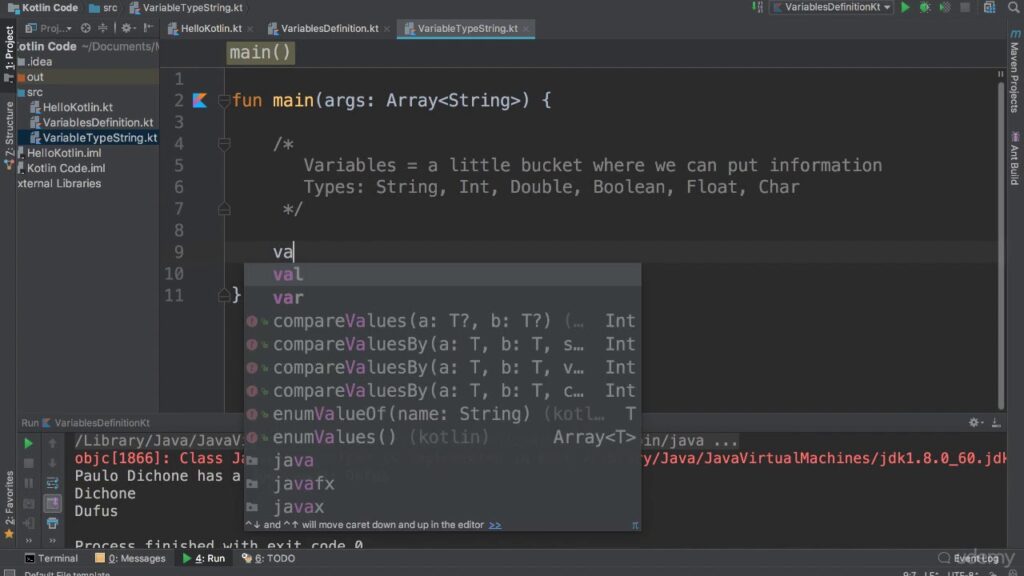Pick the 'javafx' package completion
1024x576 pixels.
[442, 484]
